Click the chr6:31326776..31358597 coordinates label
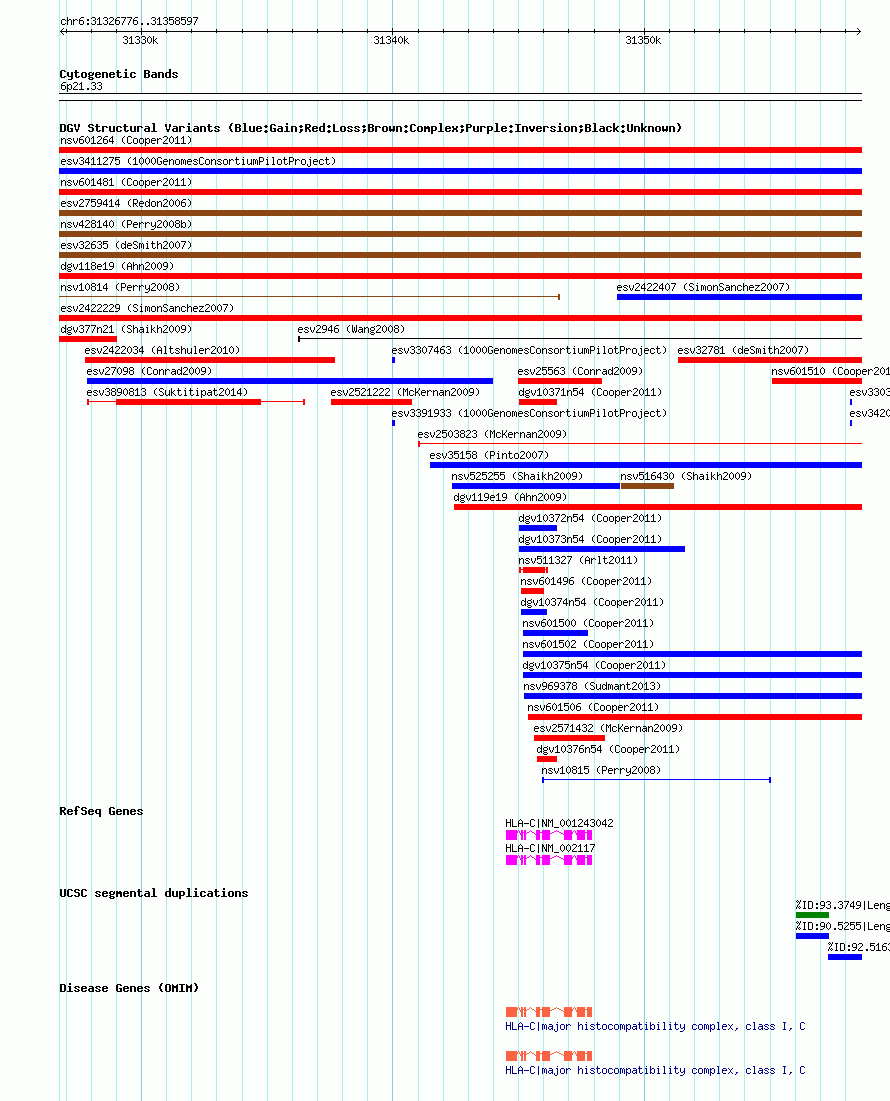The width and height of the screenshot is (890, 1101). [129, 22]
